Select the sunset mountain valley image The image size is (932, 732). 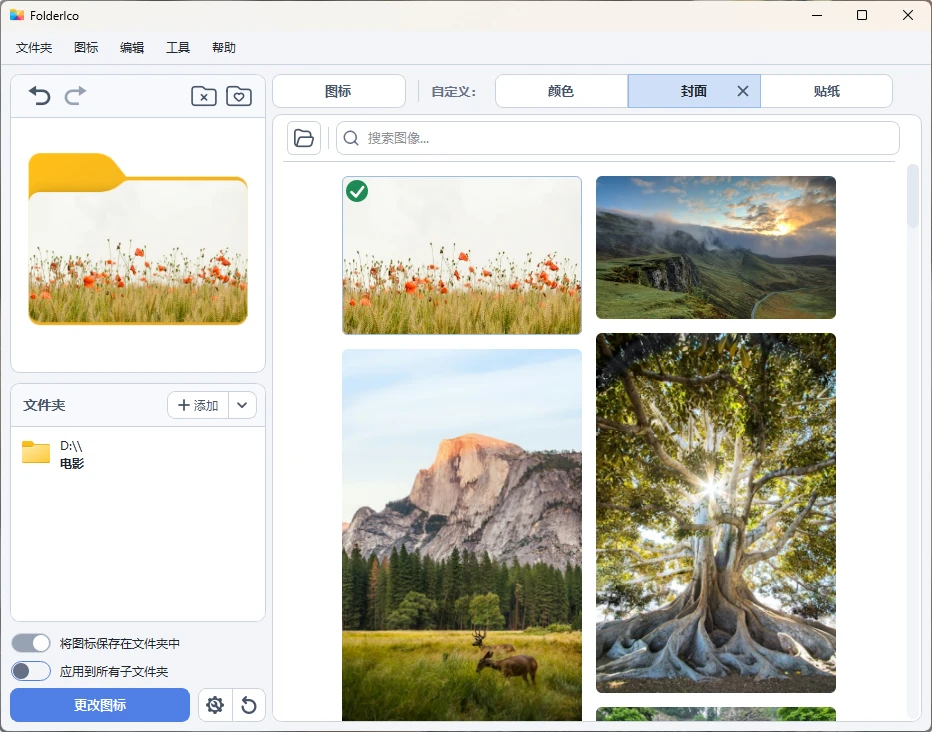coord(716,247)
